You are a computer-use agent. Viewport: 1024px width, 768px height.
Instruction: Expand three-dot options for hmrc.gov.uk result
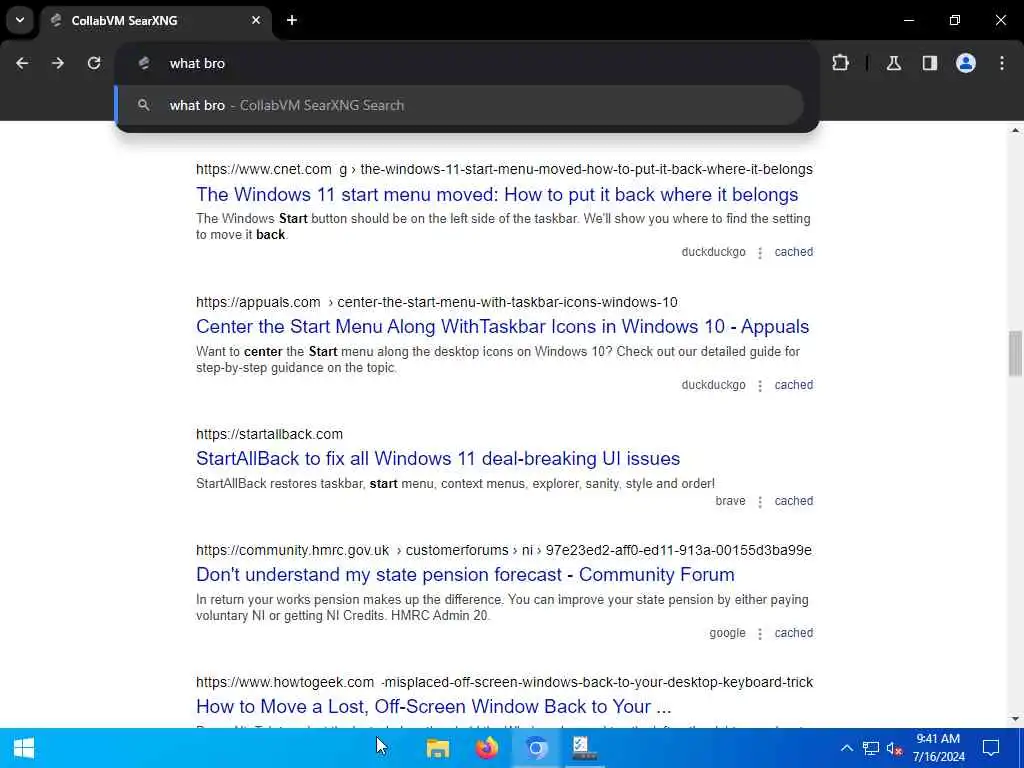pyautogui.click(x=760, y=633)
